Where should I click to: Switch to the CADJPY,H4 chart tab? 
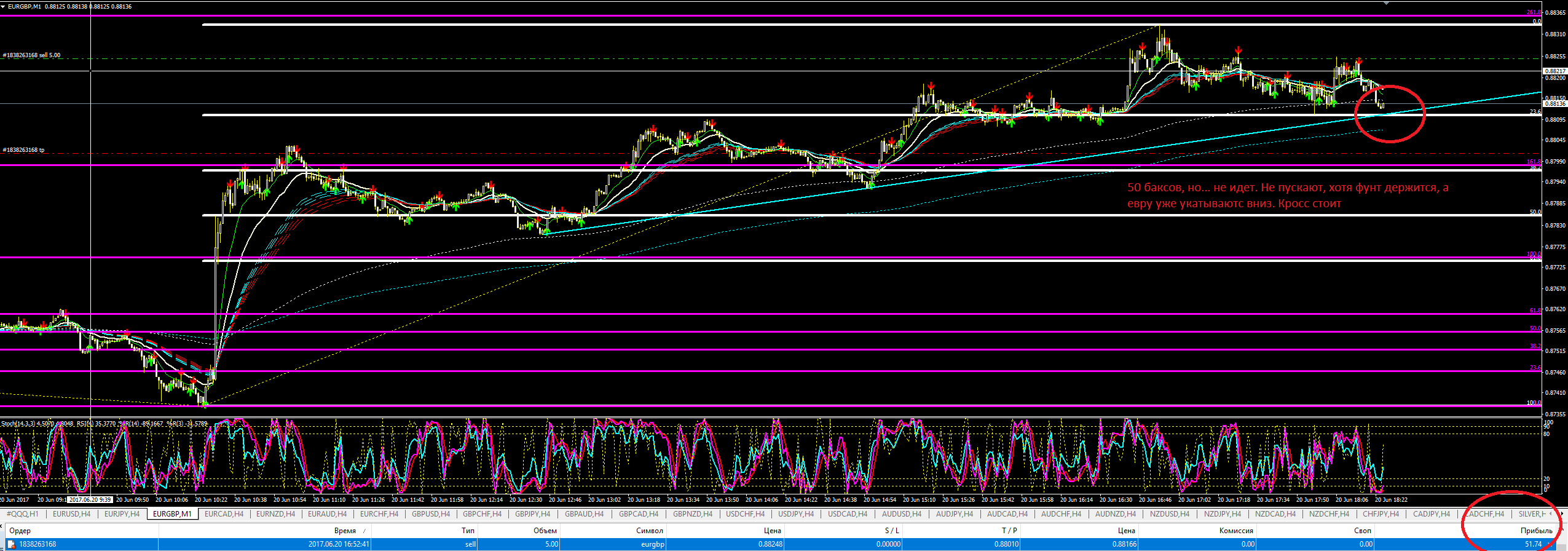1431,514
